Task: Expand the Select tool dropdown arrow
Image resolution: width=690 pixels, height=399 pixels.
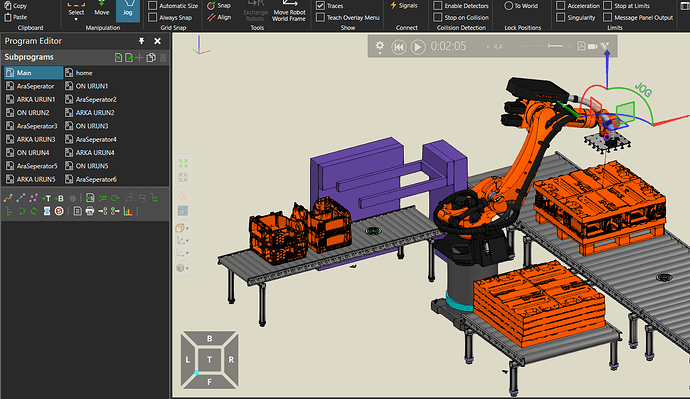Action: pyautogui.click(x=76, y=19)
